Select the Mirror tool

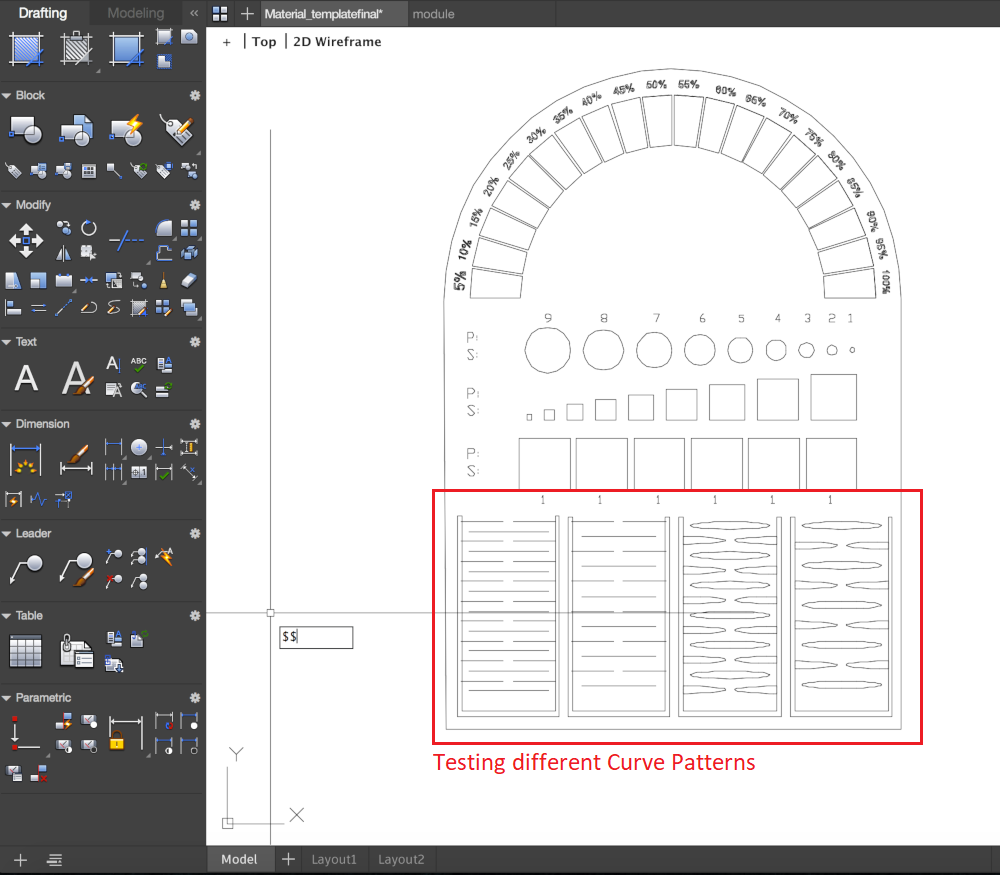[63, 254]
